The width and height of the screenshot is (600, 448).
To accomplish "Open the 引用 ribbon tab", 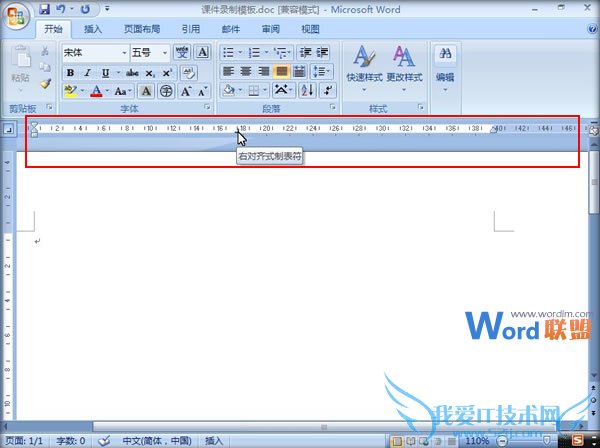I will (191, 29).
